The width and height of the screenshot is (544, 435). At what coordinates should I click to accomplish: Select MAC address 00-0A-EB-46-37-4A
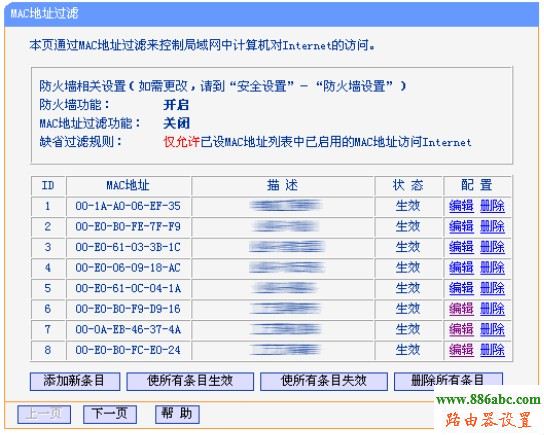pos(128,329)
